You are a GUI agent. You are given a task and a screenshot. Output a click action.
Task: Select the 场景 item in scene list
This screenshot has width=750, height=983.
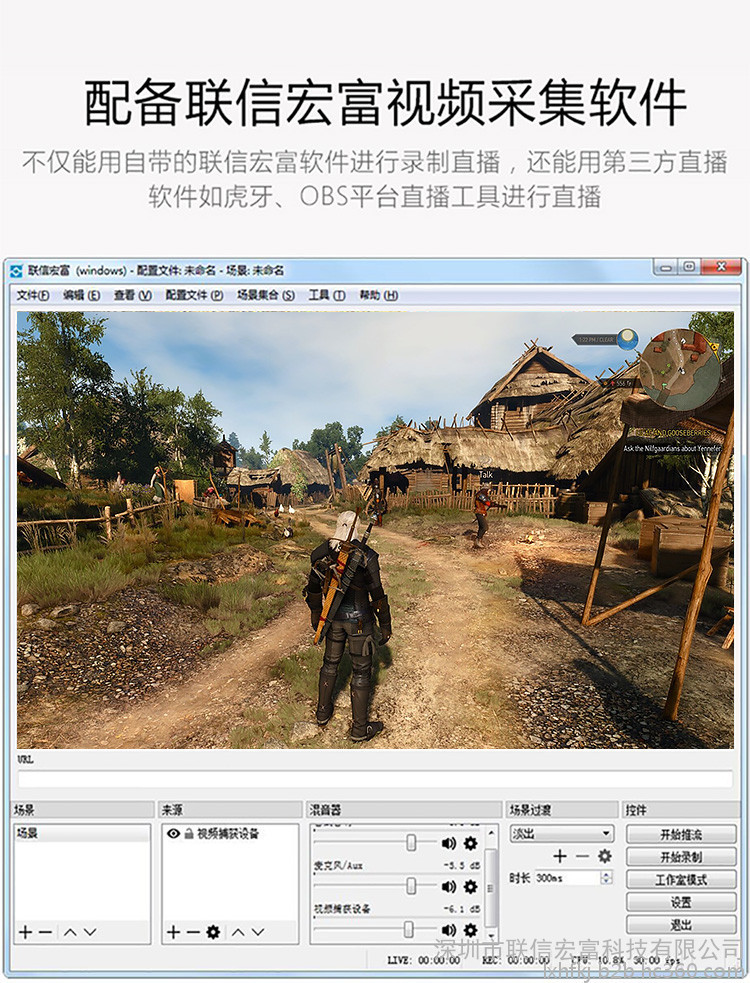click(x=82, y=833)
